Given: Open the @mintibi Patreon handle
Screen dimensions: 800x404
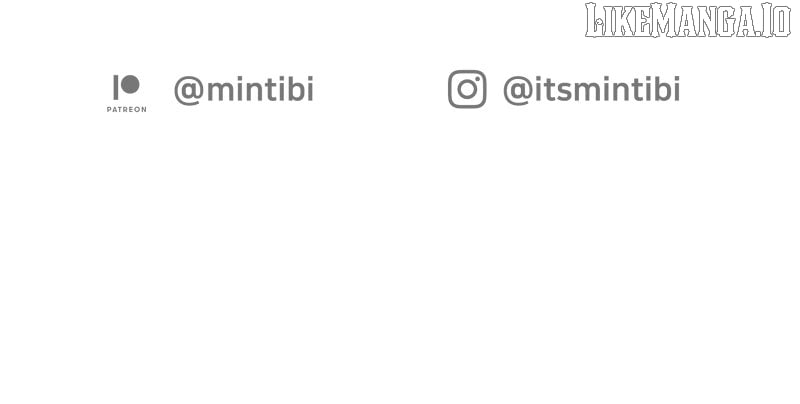Looking at the screenshot, I should (x=244, y=90).
